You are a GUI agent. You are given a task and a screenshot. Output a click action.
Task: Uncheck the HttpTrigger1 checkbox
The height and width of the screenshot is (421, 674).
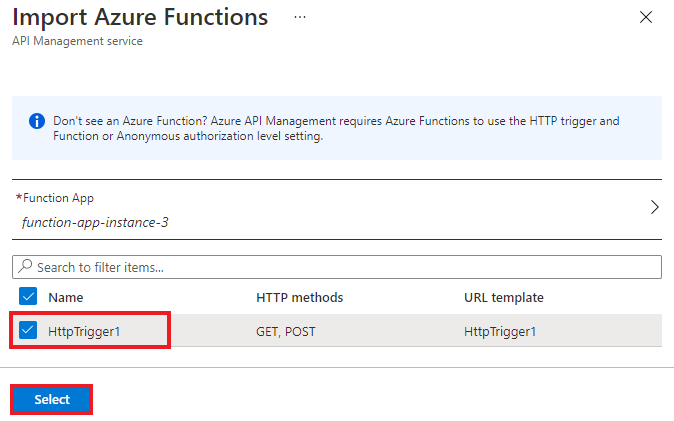pos(28,330)
